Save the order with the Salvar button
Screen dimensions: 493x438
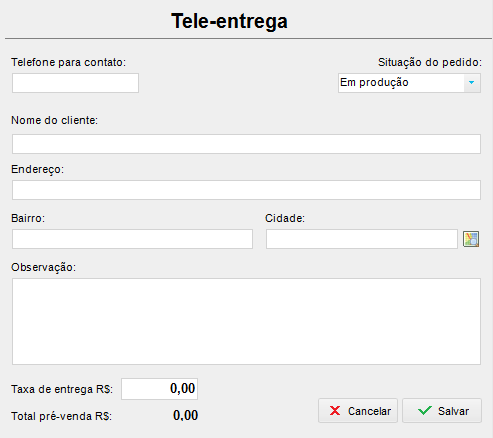(x=442, y=411)
